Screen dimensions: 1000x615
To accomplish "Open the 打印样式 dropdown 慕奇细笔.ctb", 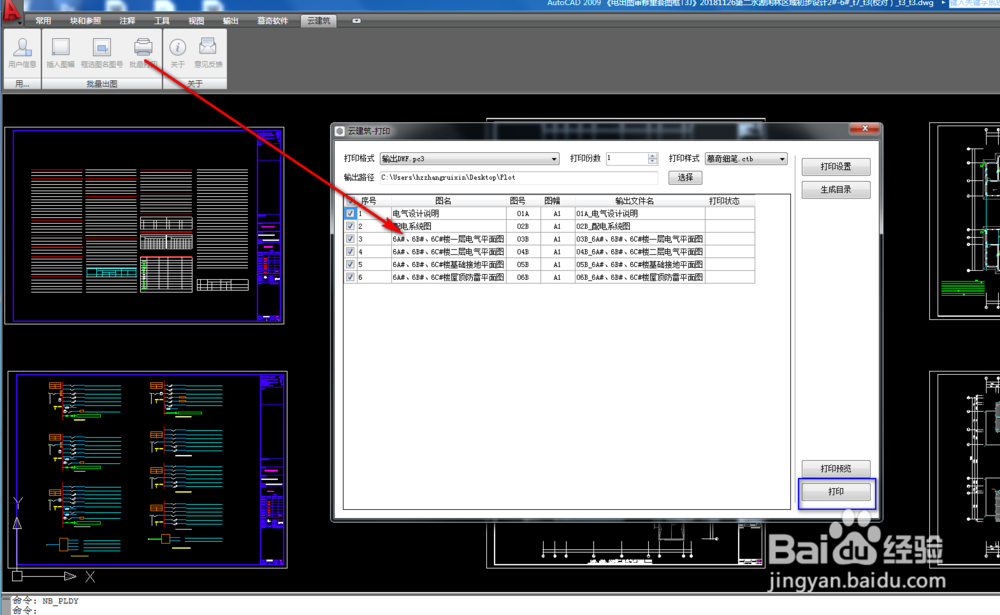I will click(x=746, y=158).
